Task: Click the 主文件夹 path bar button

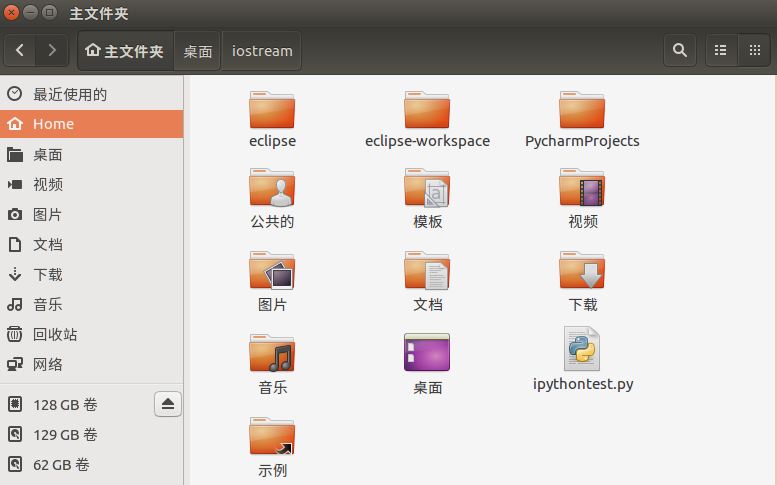Action: 125,51
